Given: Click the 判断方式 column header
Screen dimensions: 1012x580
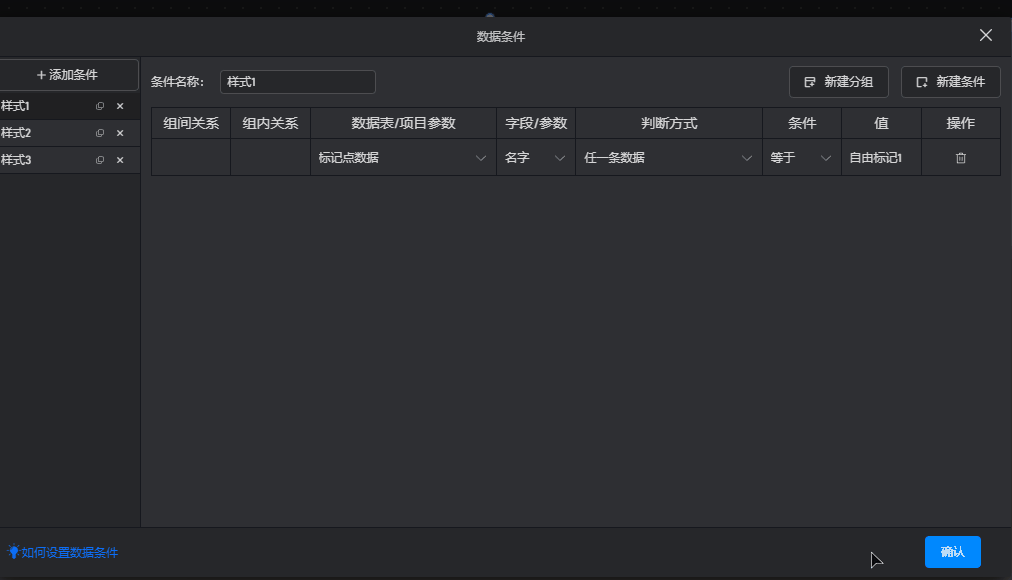Looking at the screenshot, I should (669, 123).
